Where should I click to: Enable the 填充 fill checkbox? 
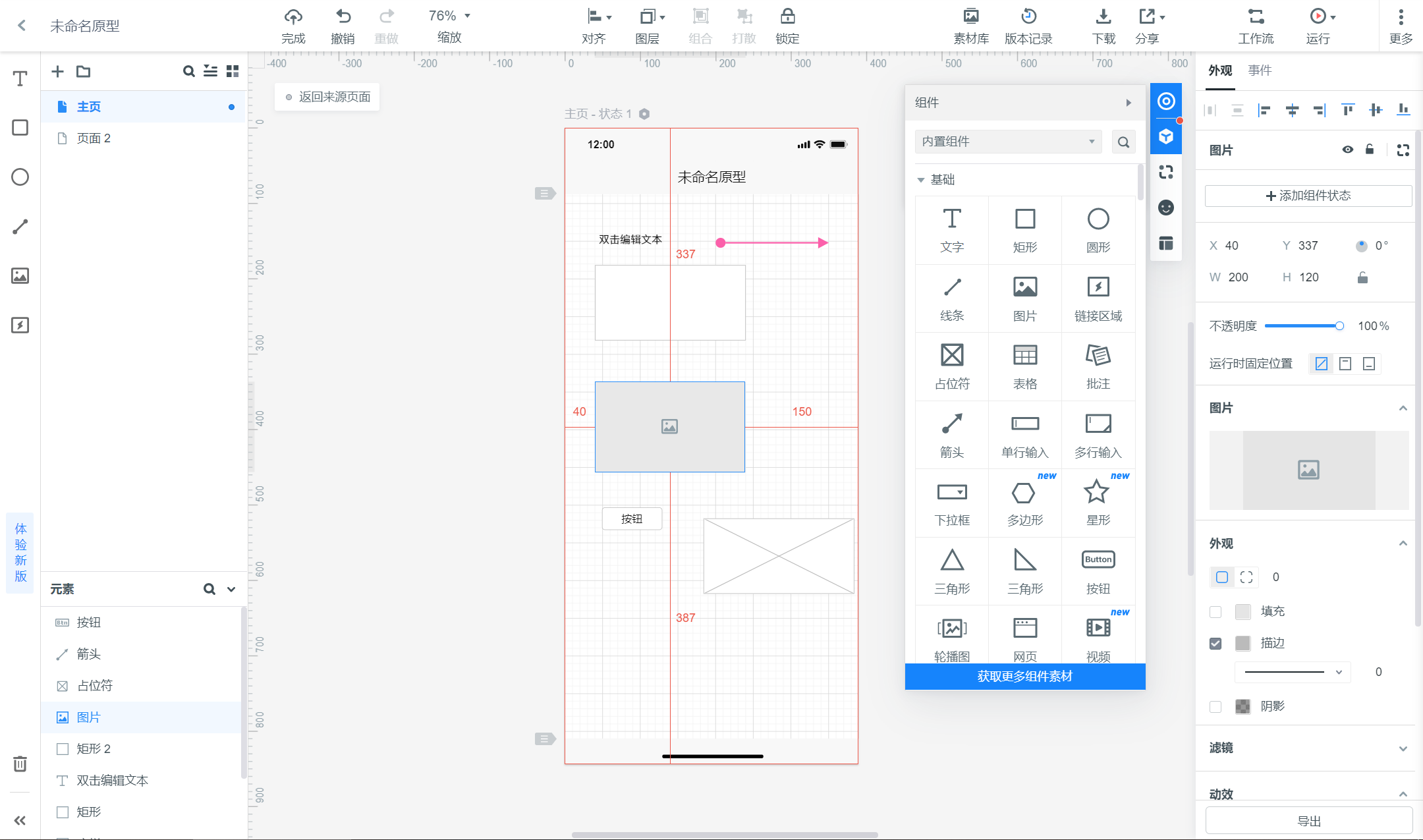point(1215,611)
